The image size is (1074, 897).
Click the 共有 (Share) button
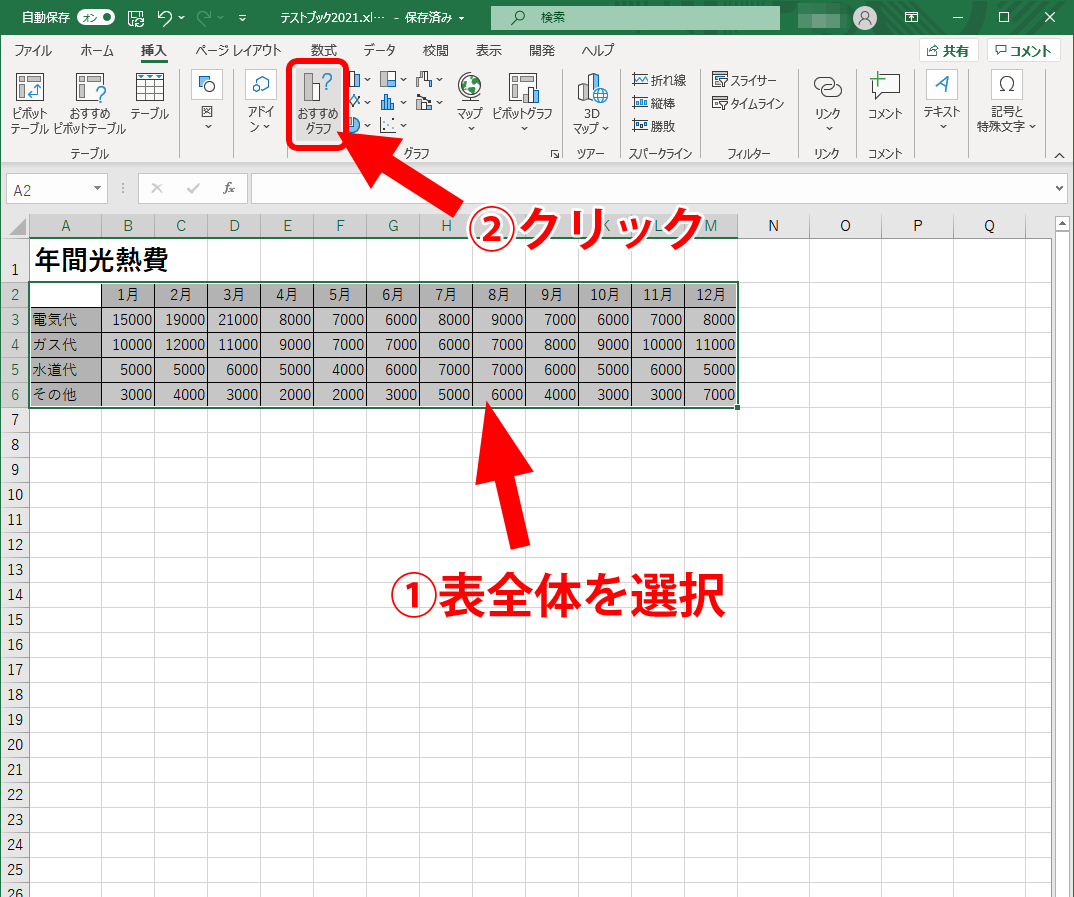click(x=948, y=50)
